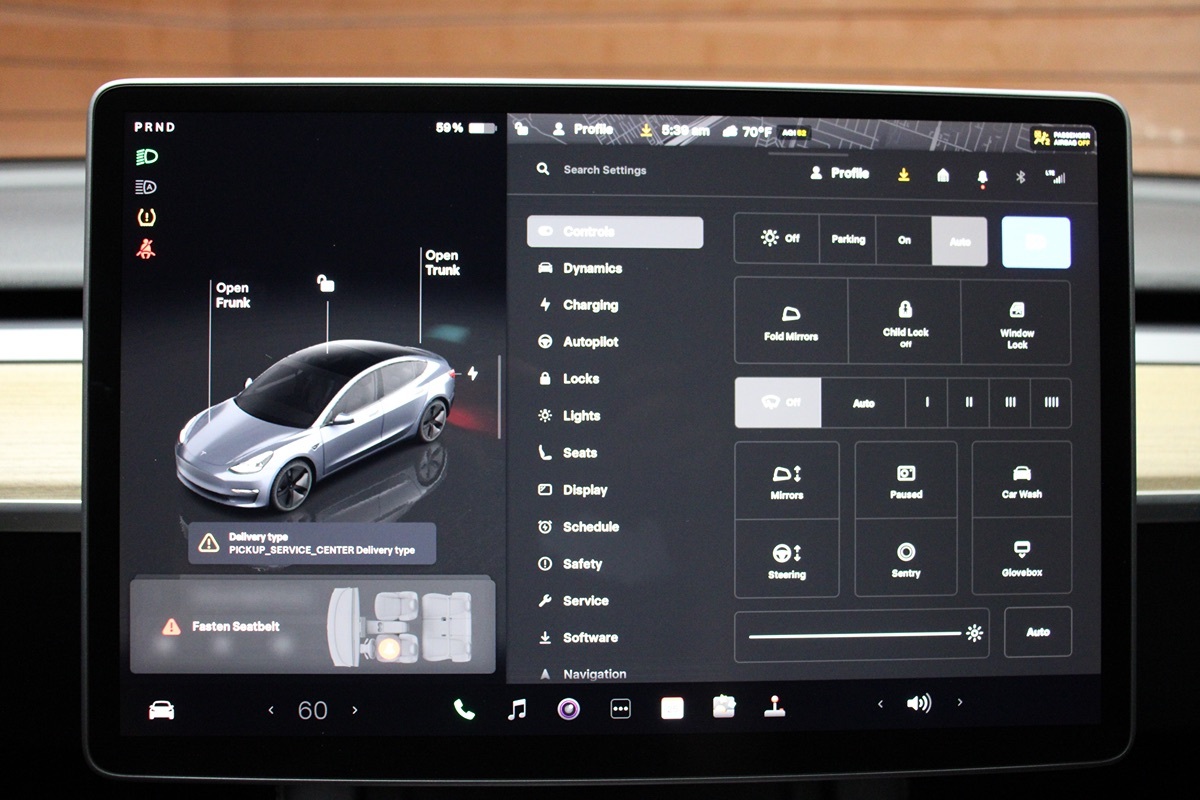Toggle Sentry mode

point(906,558)
